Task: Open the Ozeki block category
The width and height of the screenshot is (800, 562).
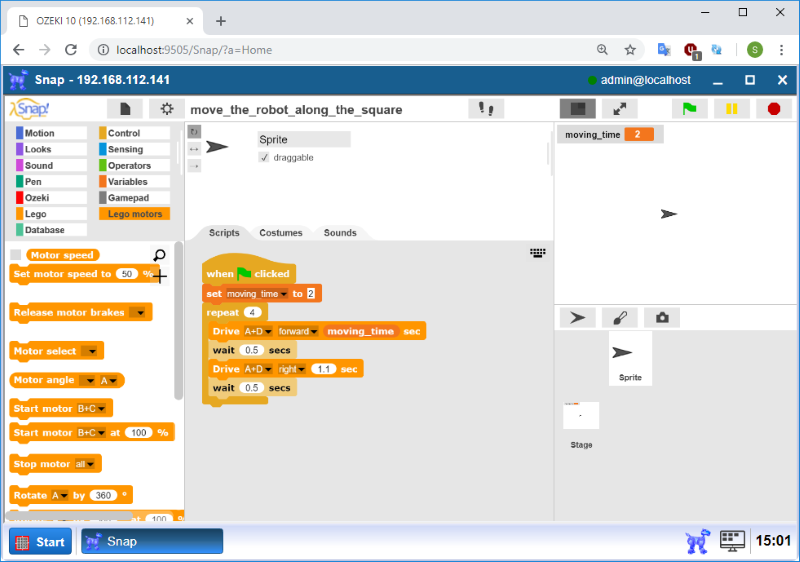Action: tap(51, 197)
